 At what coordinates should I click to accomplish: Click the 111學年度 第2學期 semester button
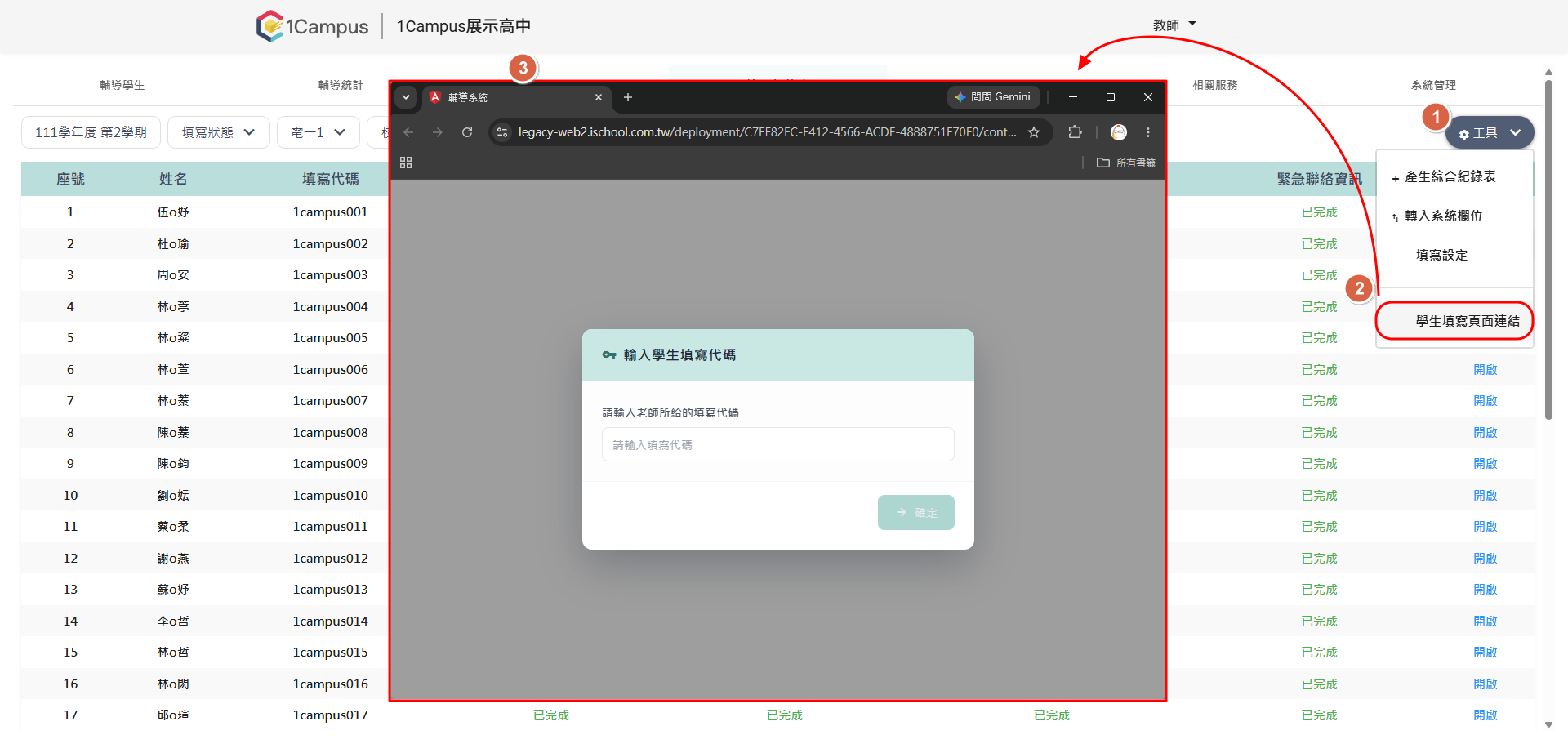coord(91,132)
